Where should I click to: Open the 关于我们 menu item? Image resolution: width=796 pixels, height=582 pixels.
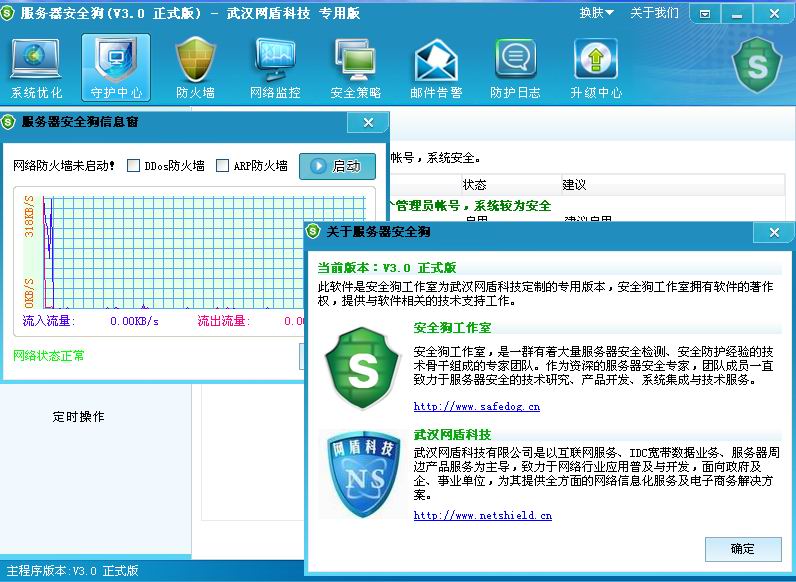(x=654, y=12)
